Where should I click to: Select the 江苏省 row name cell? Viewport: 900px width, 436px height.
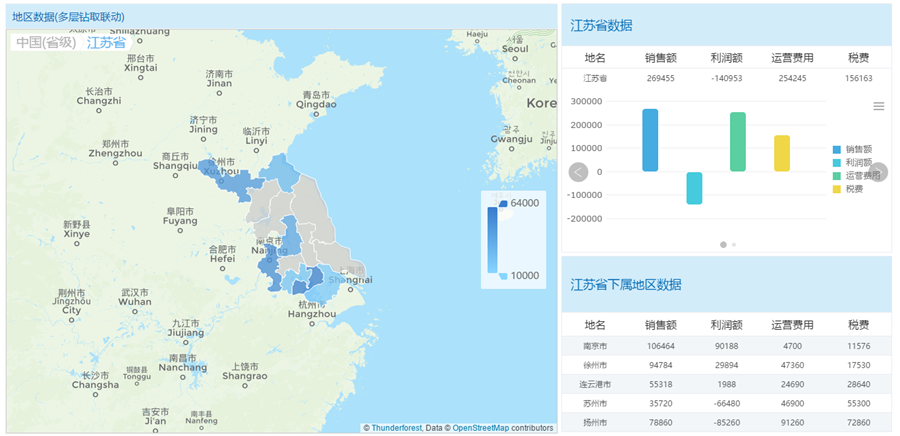[x=595, y=78]
